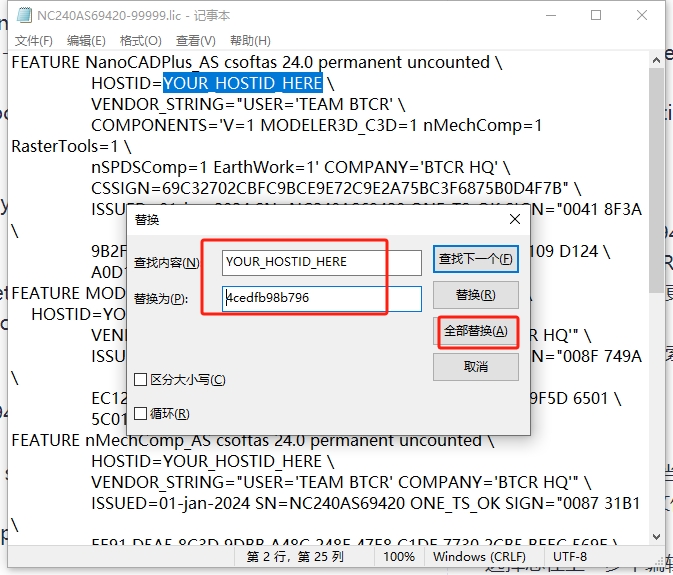This screenshot has height=575, width=673.
Task: Click the 替换(R) button
Action: (476, 295)
